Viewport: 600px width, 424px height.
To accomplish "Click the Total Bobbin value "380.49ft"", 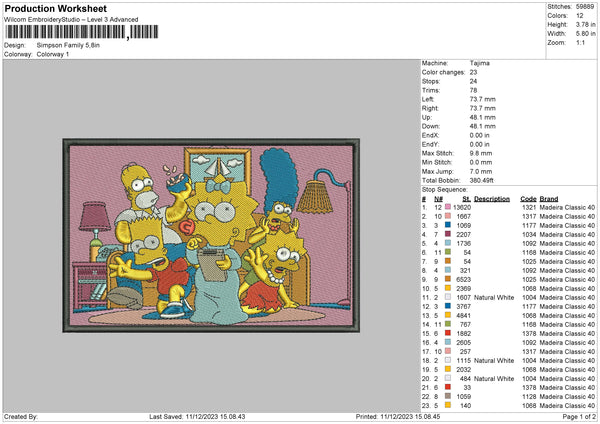I will pos(482,180).
